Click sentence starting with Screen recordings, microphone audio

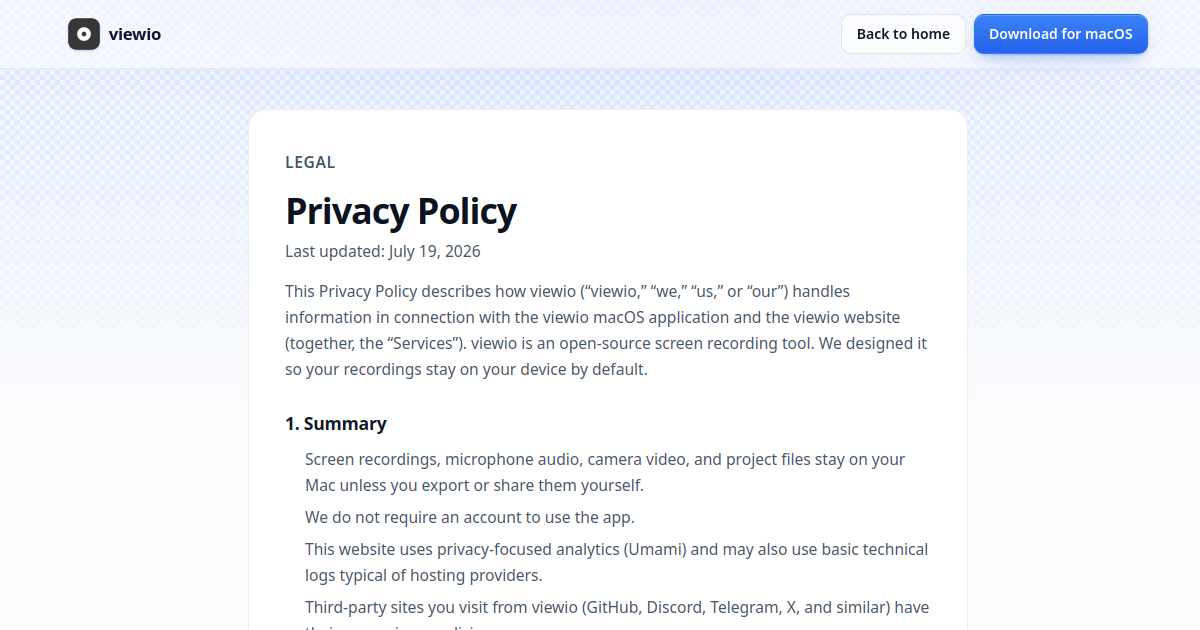(605, 472)
